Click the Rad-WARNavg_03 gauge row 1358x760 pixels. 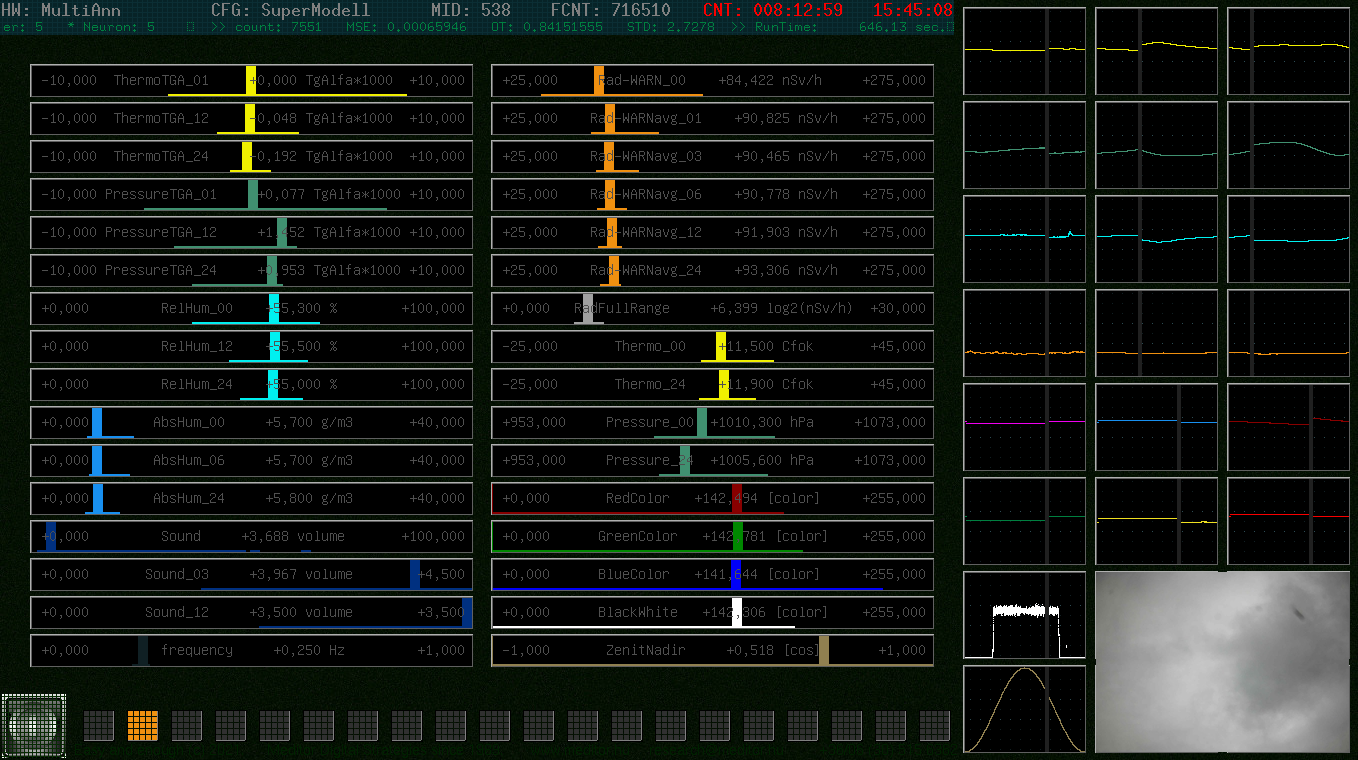[x=712, y=157]
